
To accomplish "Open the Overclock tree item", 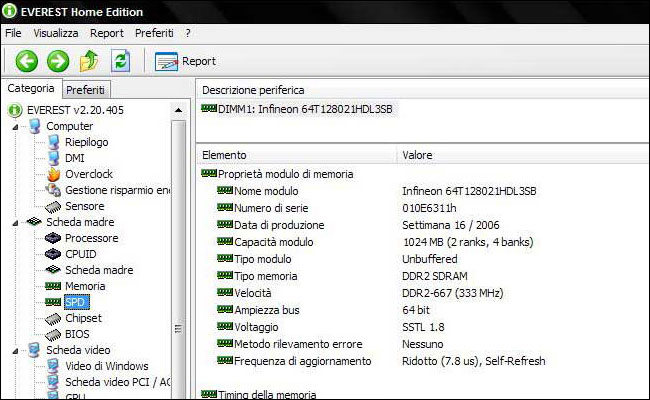I will coord(88,174).
